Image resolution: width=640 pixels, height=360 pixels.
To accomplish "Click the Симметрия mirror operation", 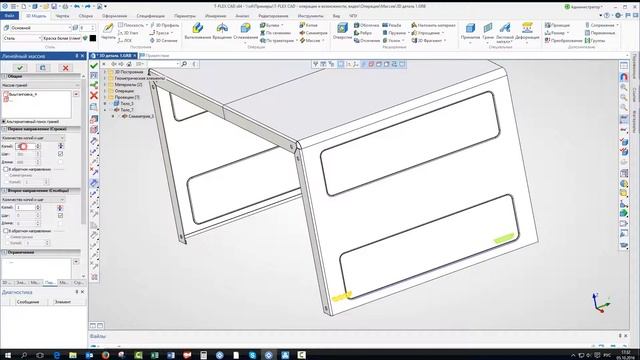I will pyautogui.click(x=313, y=33).
